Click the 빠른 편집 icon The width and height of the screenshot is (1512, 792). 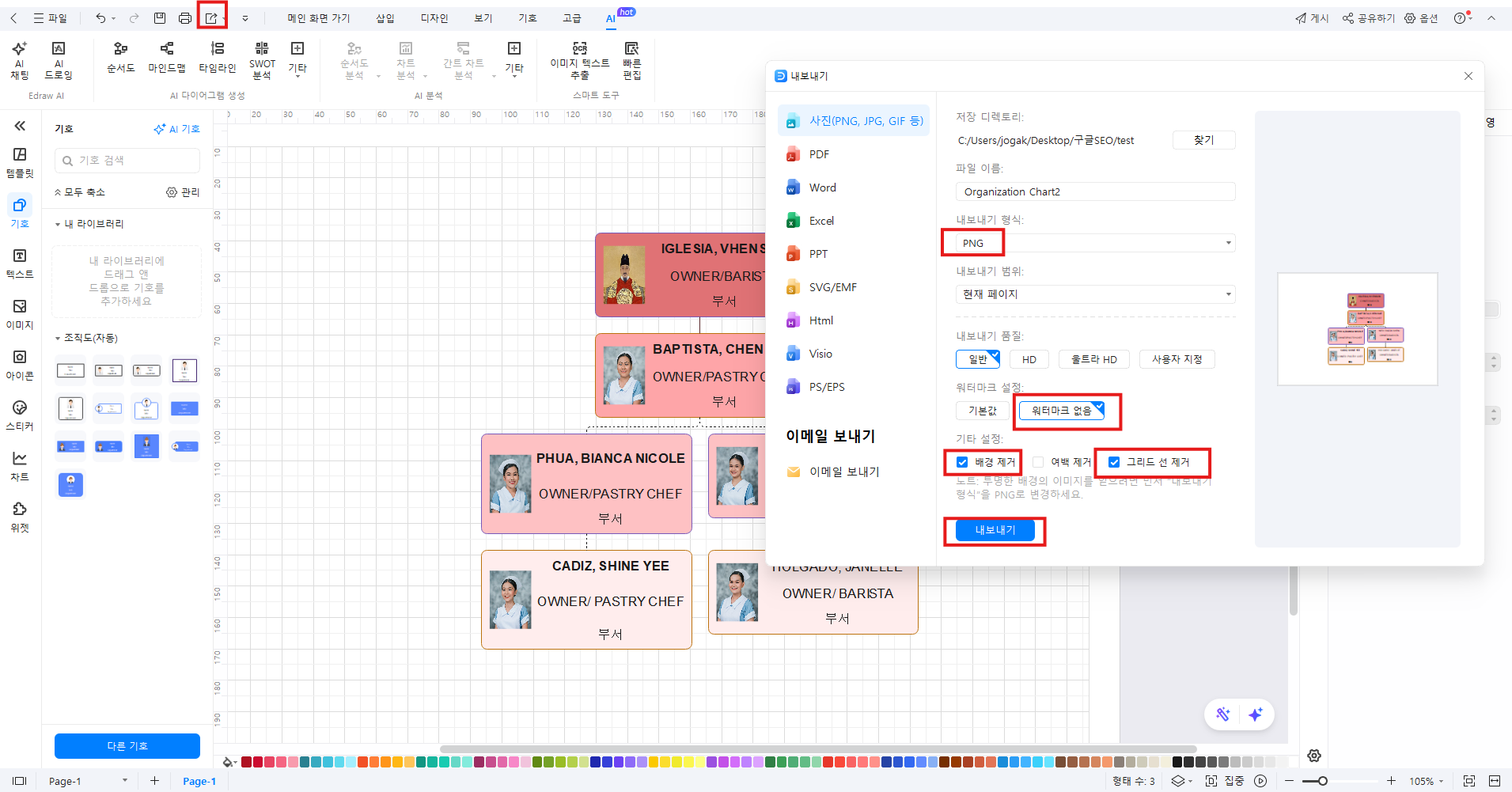point(632,61)
